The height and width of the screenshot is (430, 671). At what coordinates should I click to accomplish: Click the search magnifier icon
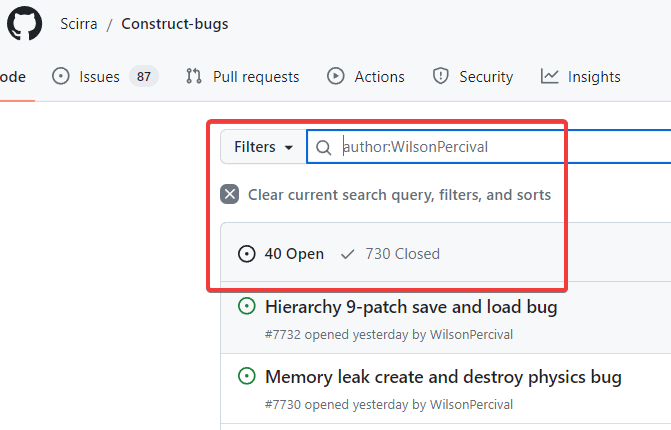(324, 148)
